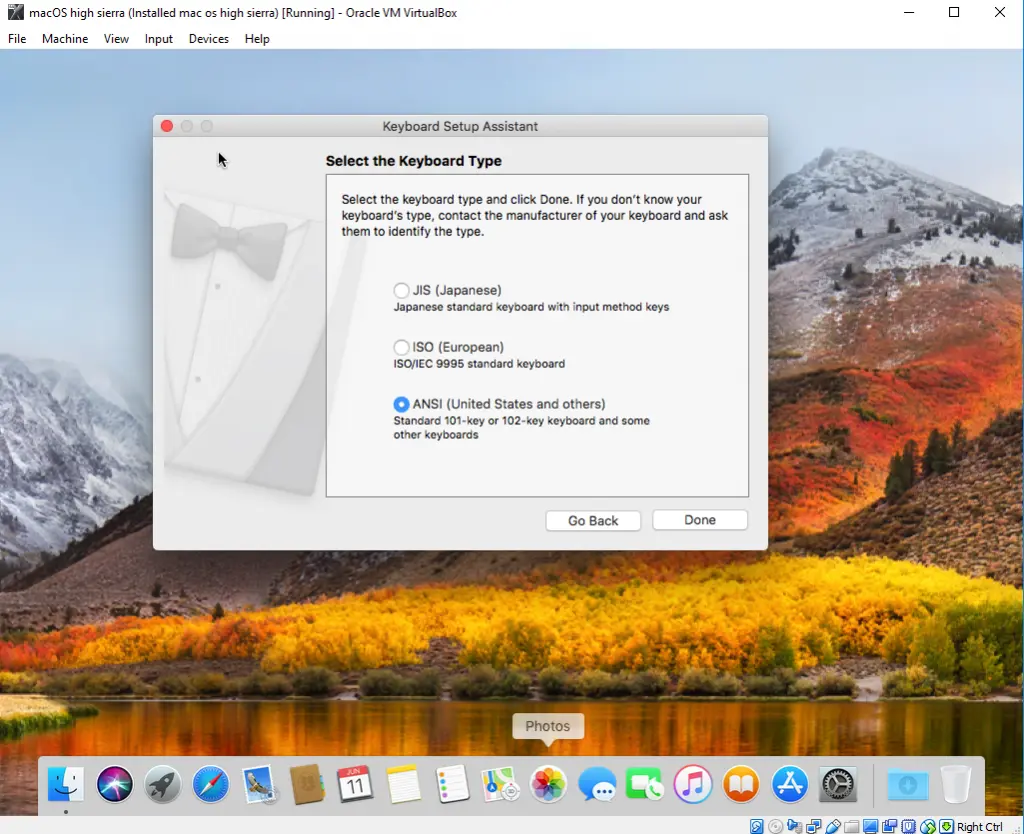Open Contacts book icon in dock

(x=307, y=784)
